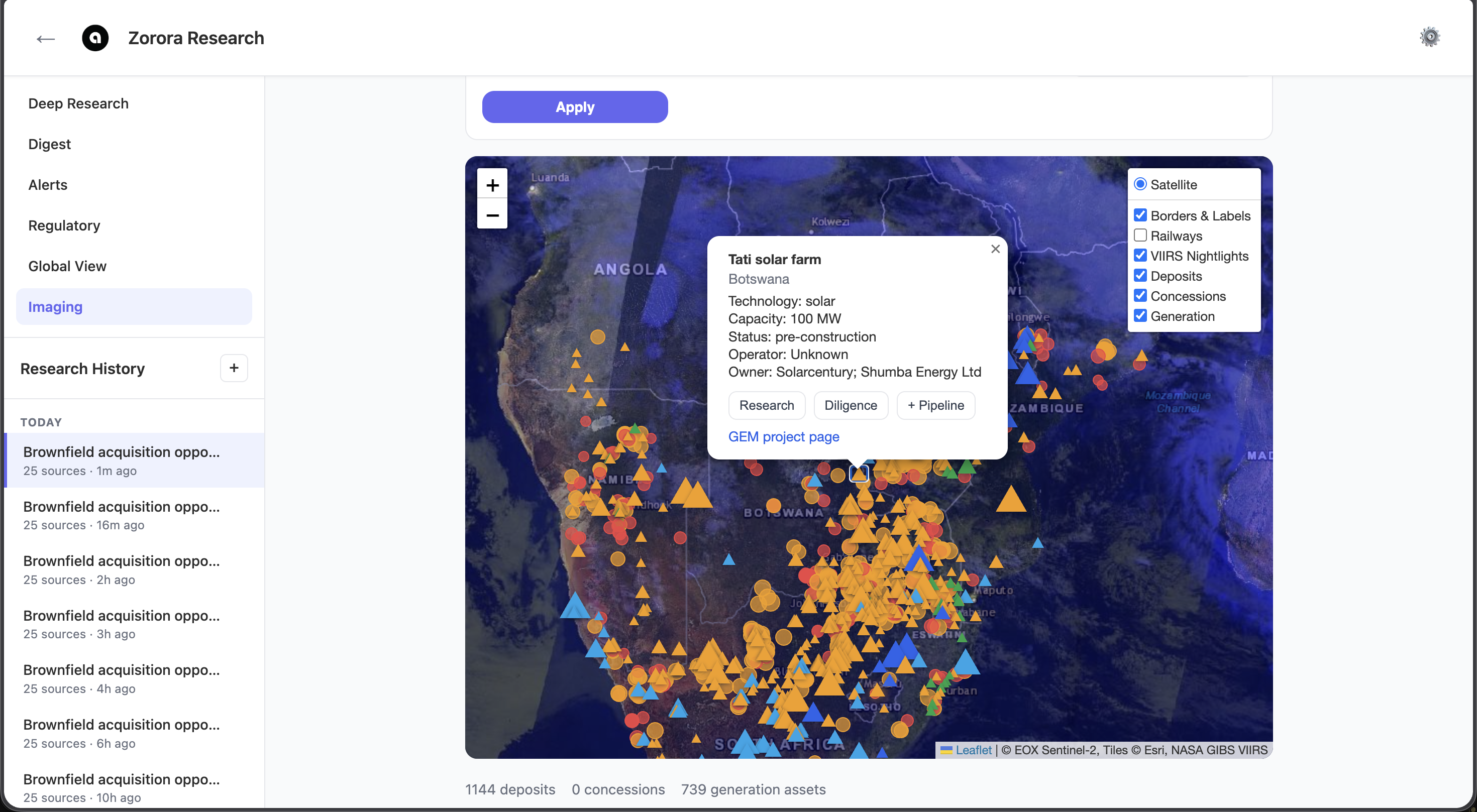This screenshot has width=1477, height=812.
Task: Open the GEM project page link
Action: (x=783, y=436)
